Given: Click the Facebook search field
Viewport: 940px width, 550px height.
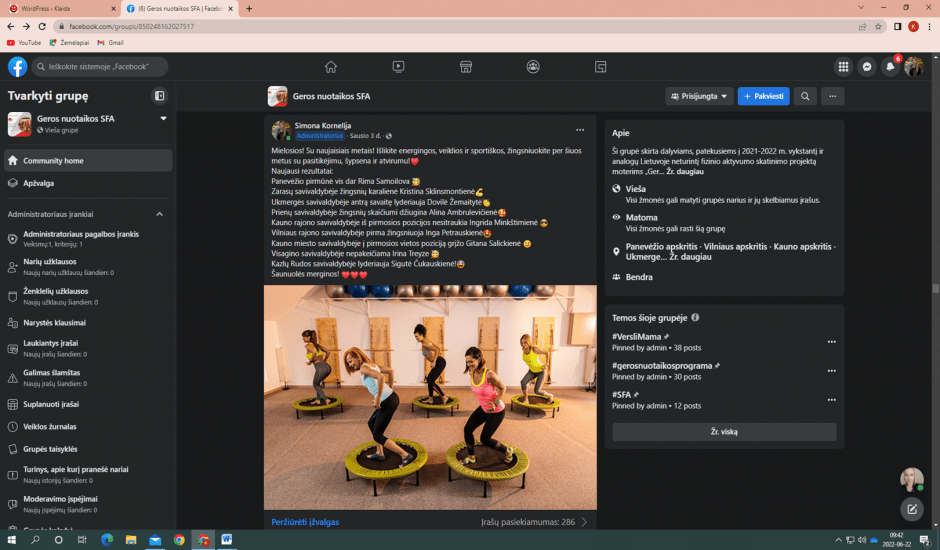Looking at the screenshot, I should (x=100, y=67).
